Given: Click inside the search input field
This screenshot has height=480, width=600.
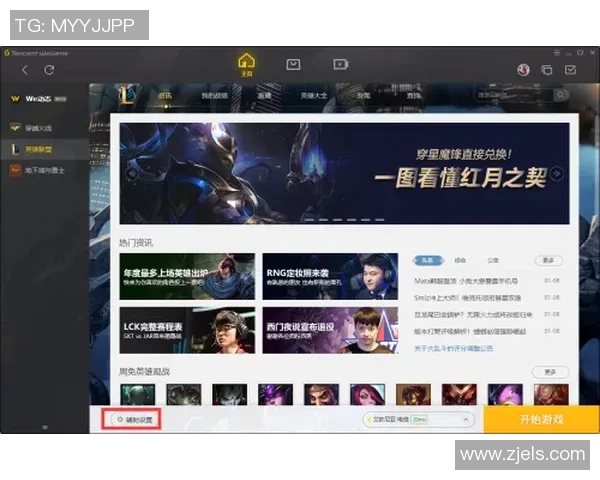Looking at the screenshot, I should (x=513, y=95).
